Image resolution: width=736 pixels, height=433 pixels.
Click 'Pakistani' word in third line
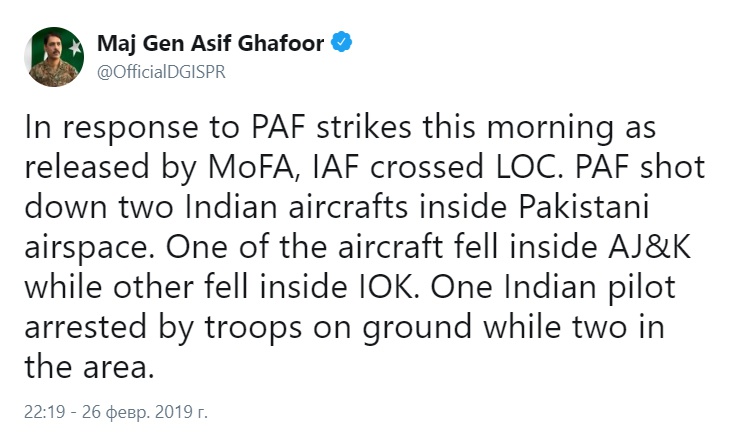[584, 207]
